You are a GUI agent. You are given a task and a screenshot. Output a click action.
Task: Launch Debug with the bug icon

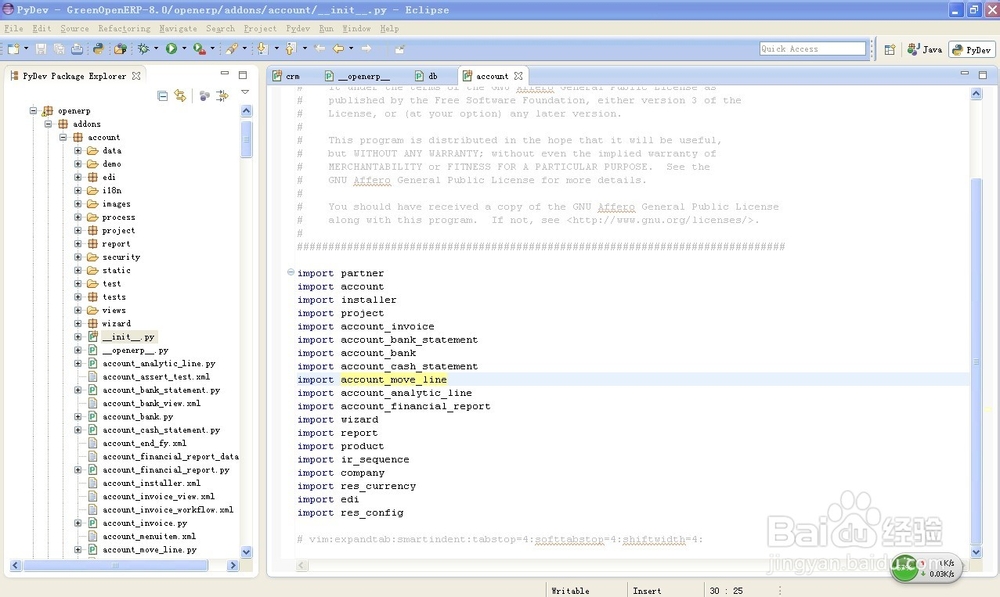[x=143, y=48]
